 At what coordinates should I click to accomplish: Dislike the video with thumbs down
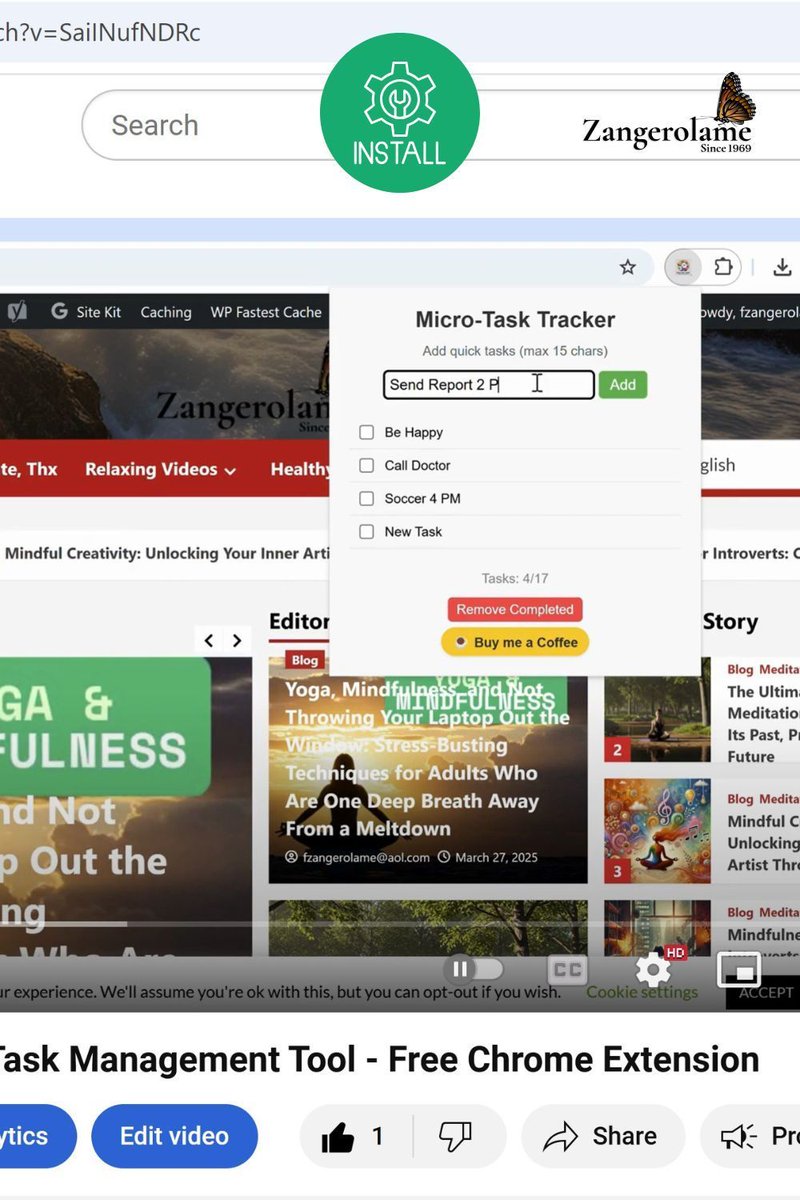(456, 1136)
